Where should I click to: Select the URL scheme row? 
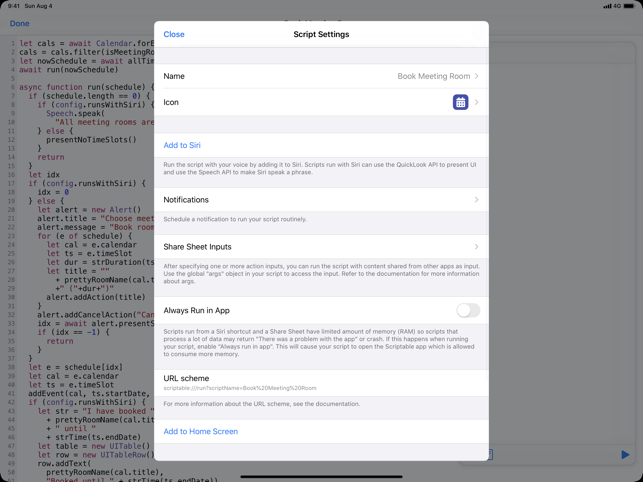[x=321, y=382]
